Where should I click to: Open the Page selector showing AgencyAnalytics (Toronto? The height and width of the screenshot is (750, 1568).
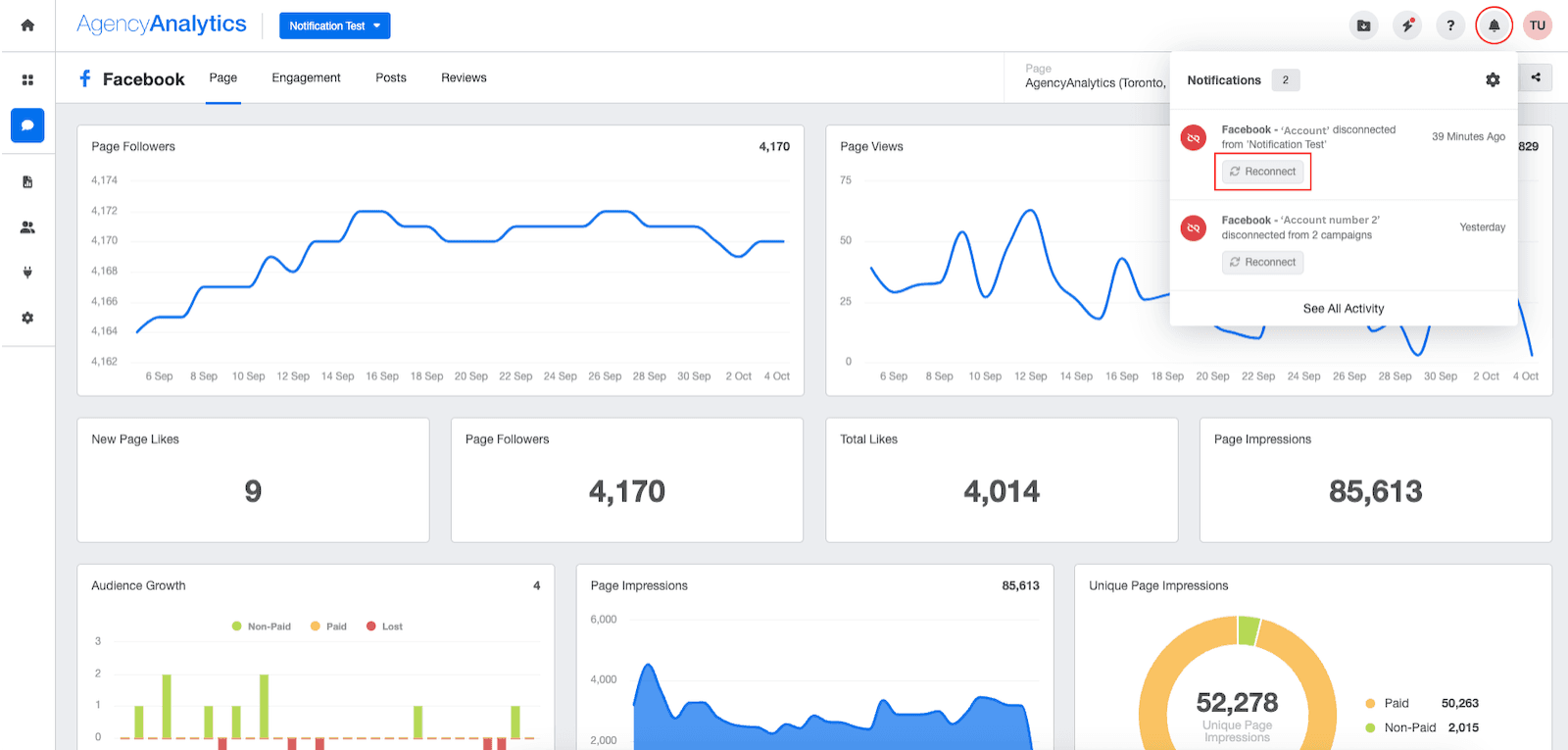1094,77
